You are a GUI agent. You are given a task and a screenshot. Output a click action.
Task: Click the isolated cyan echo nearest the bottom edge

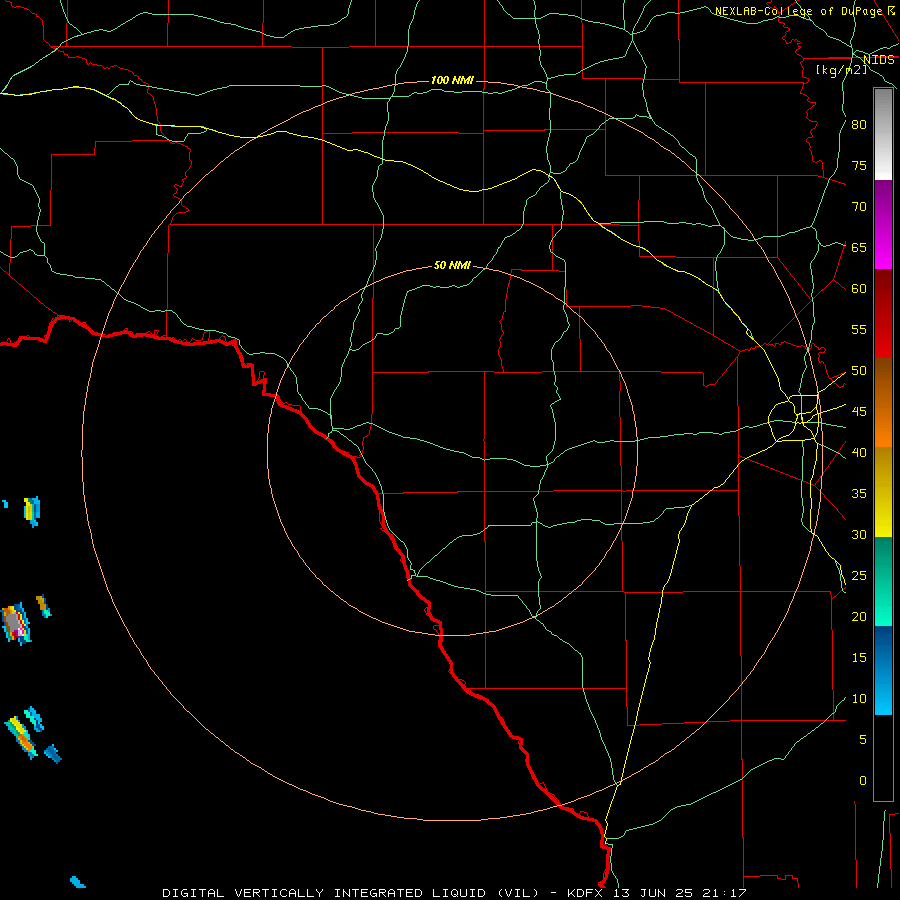[x=77, y=882]
